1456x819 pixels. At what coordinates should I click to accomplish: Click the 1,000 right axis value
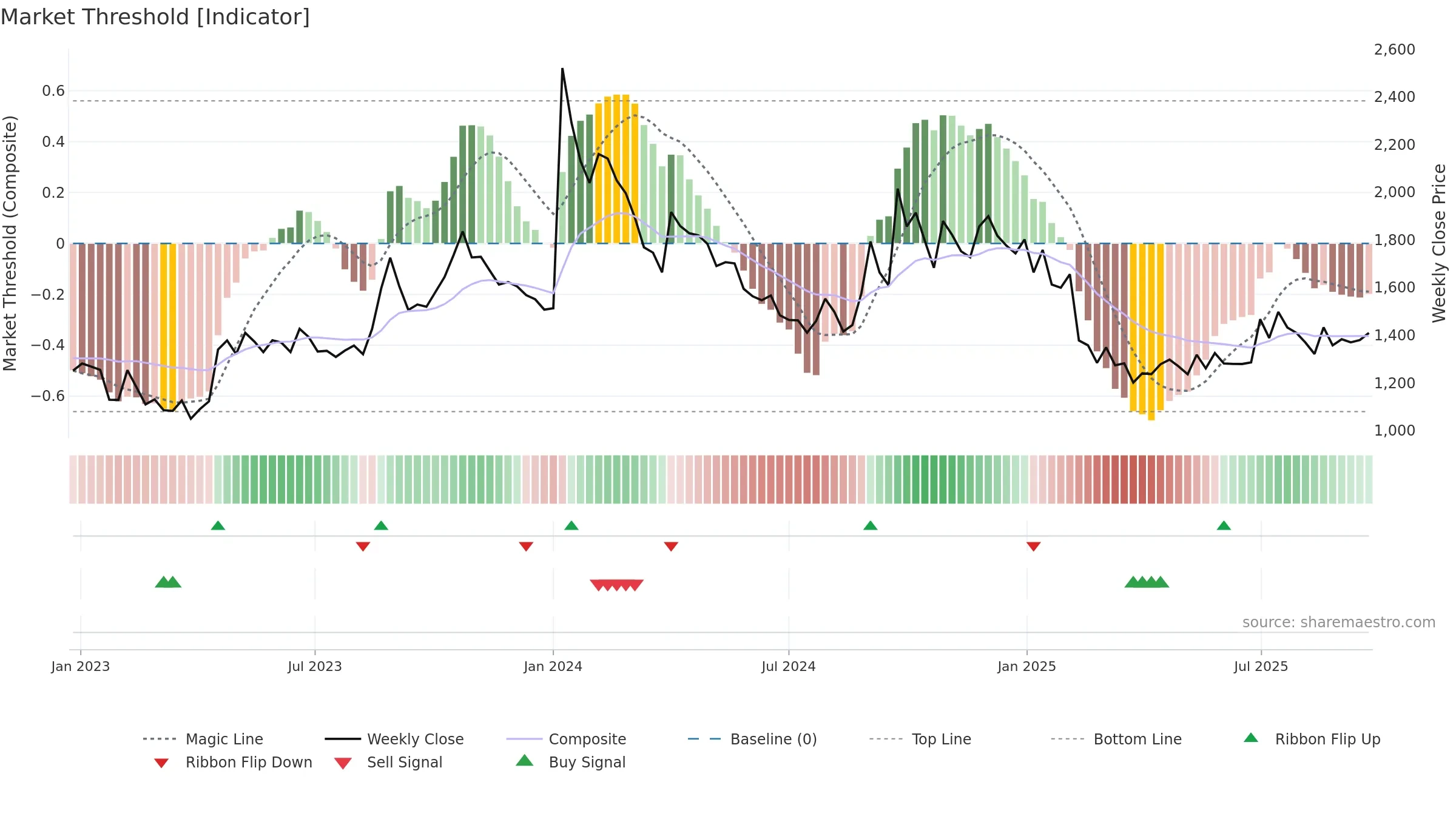pyautogui.click(x=1395, y=431)
